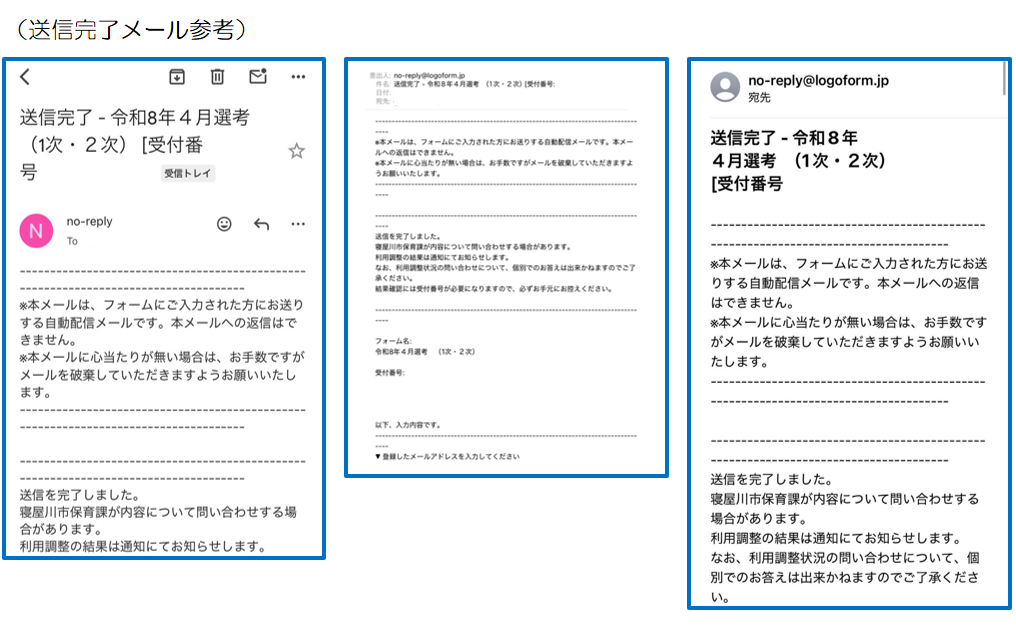Click the no-reply sender name in Gmail
The height and width of the screenshot is (627, 1016).
[90, 222]
